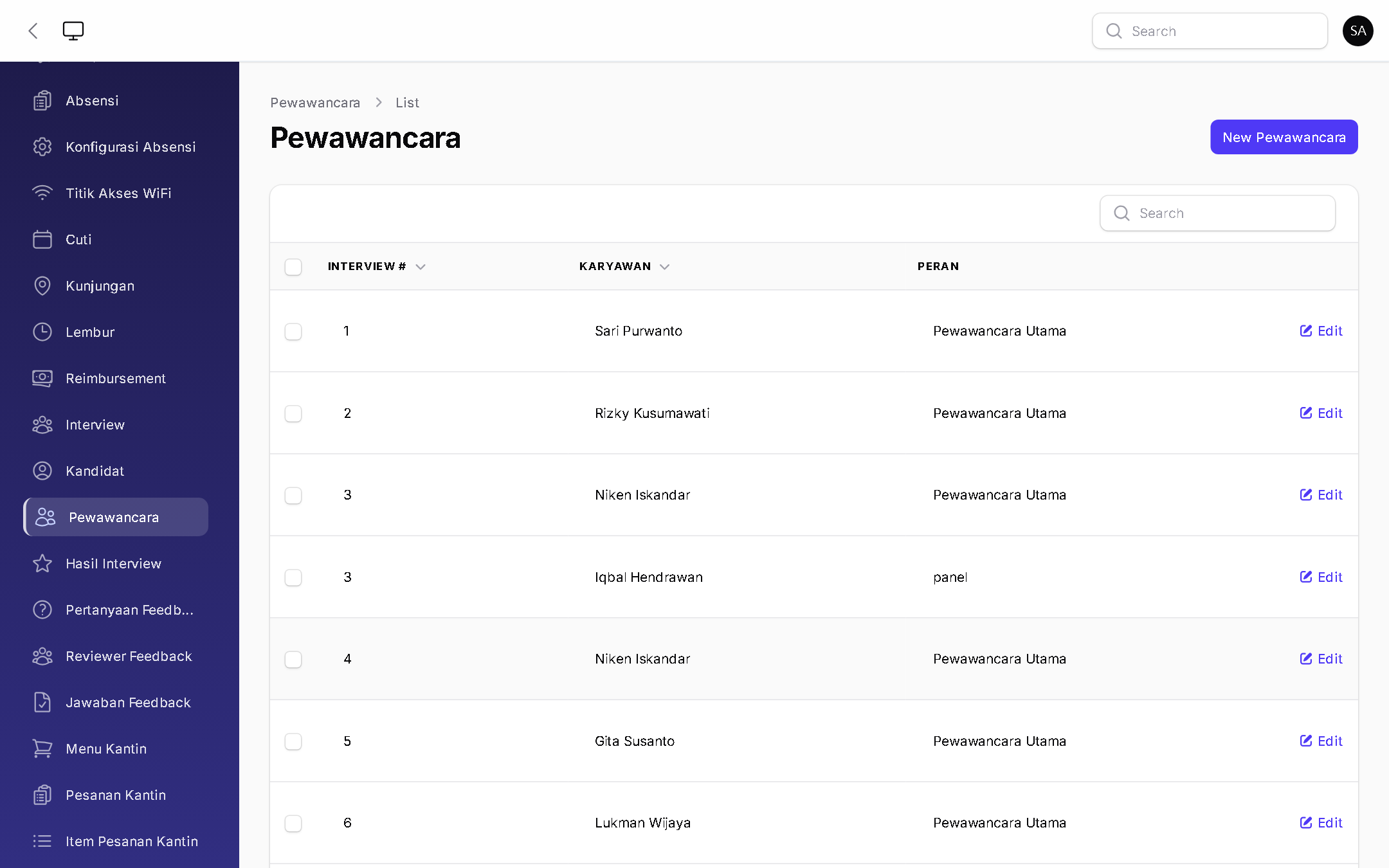Screen dimensions: 1389x868
Task: Check the row for Sari Purwanto
Action: click(293, 332)
